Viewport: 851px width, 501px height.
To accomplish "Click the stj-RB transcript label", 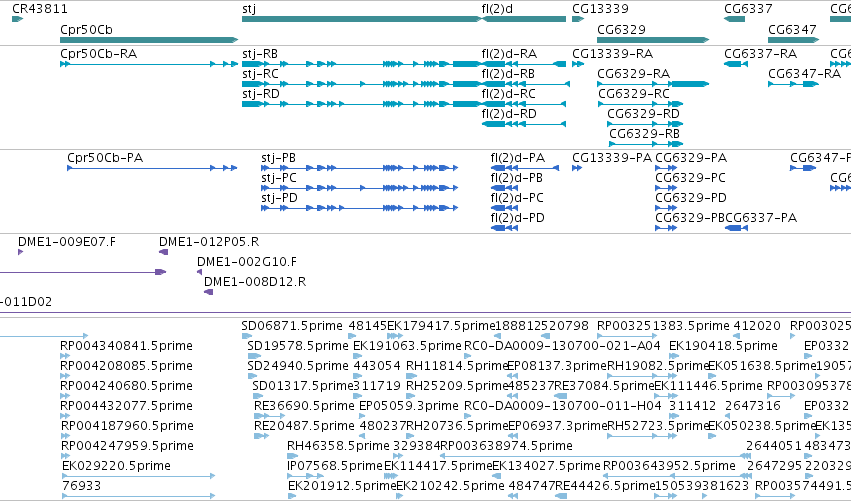I will 260,54.
